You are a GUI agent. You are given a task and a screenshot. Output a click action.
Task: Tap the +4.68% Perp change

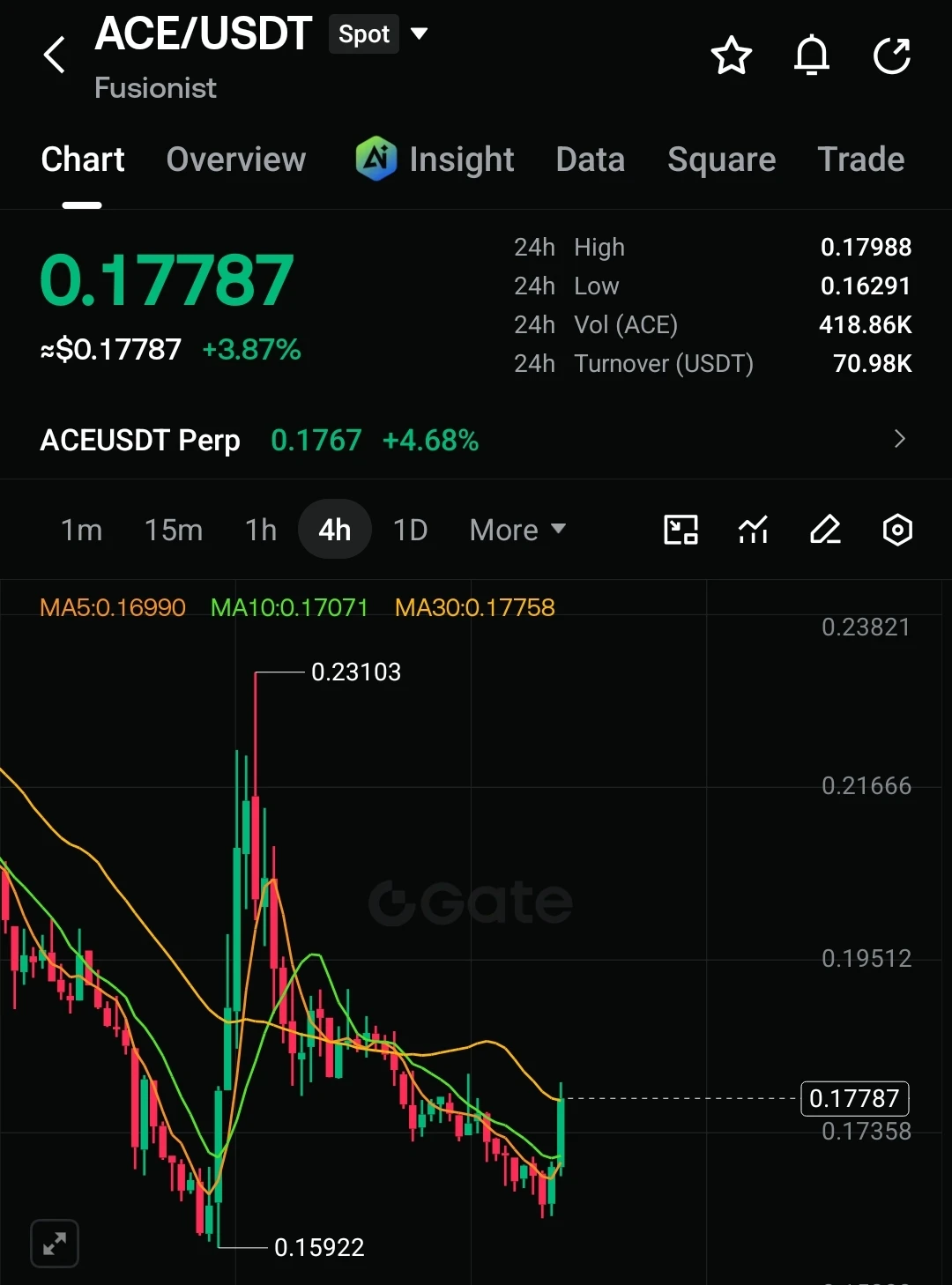[431, 440]
